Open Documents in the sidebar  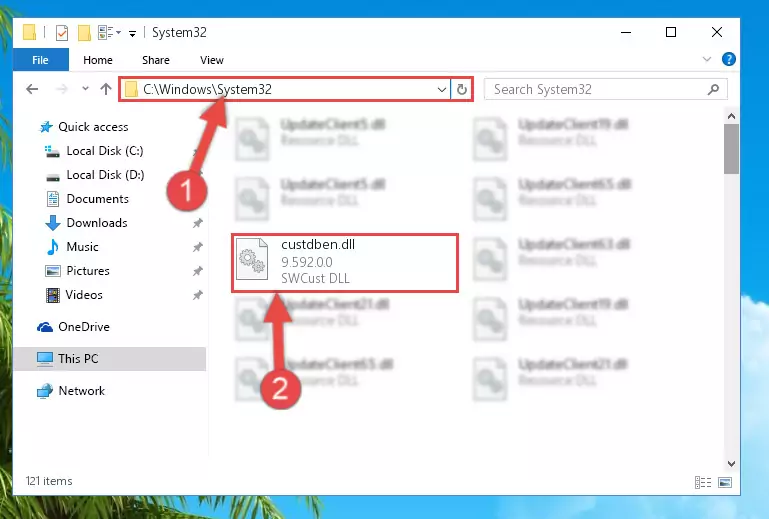tap(98, 199)
